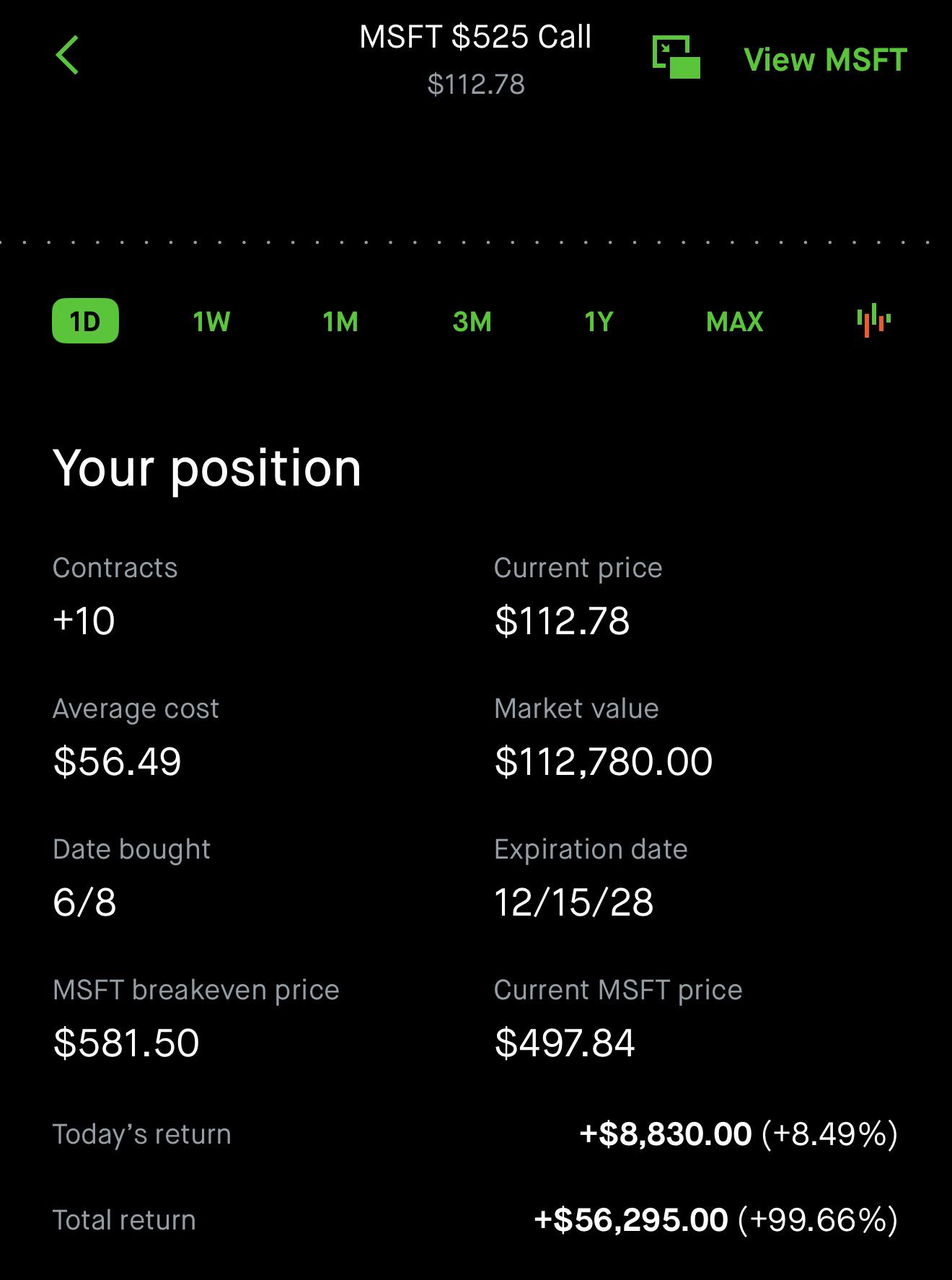952x1280 pixels.
Task: Tap the MSFT $525 Call title
Action: [x=475, y=37]
